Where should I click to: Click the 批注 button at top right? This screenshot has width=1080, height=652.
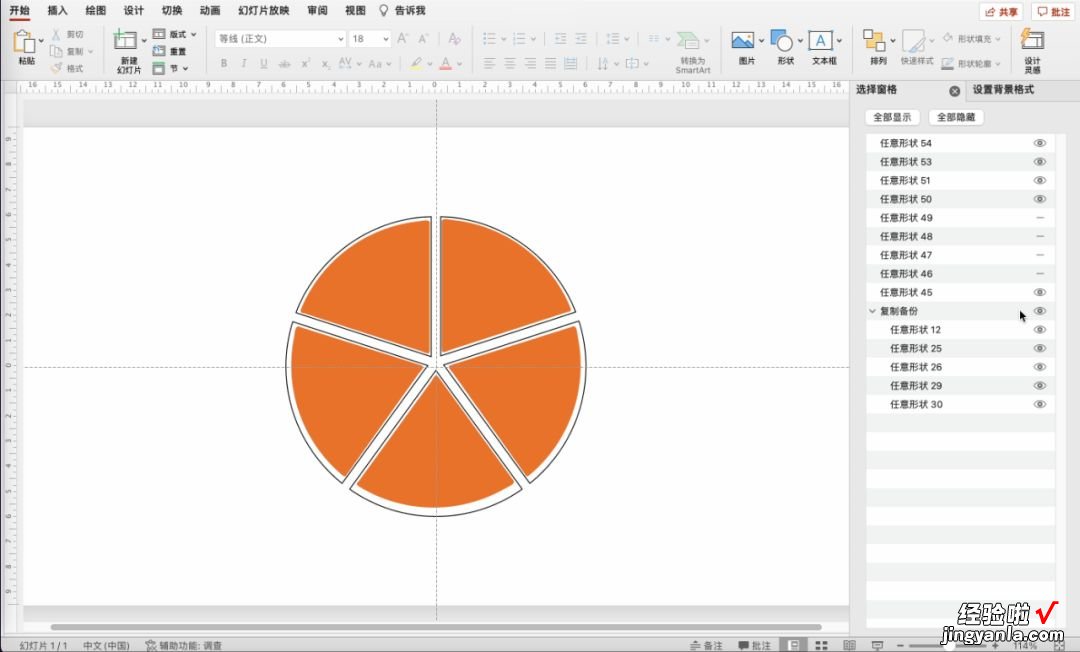[1054, 12]
